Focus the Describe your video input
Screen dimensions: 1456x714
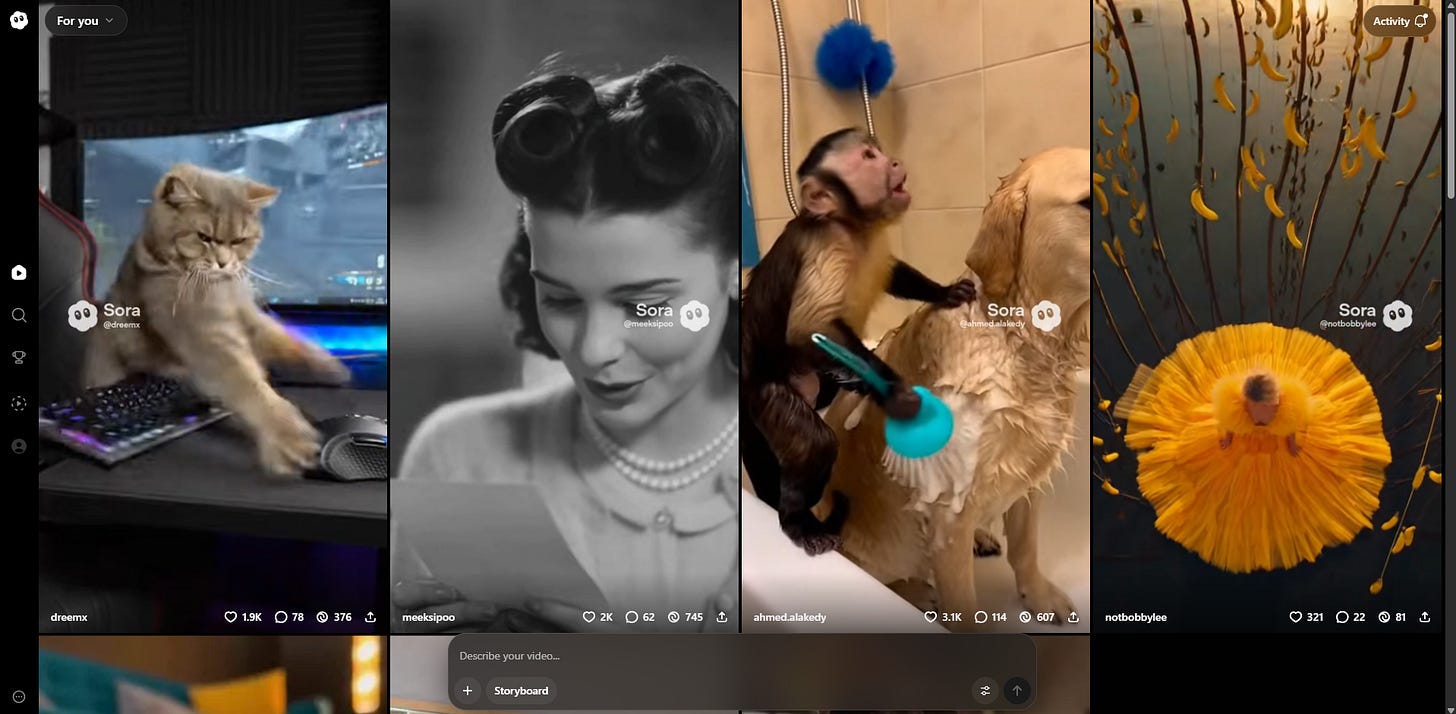point(742,656)
